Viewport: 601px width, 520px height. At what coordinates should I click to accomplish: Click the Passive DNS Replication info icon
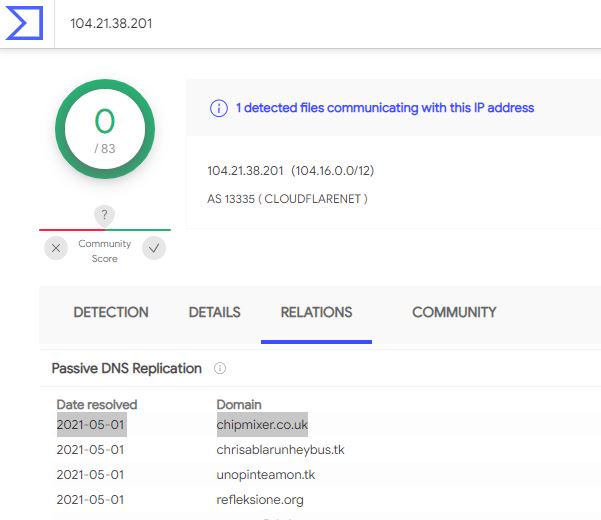click(220, 368)
